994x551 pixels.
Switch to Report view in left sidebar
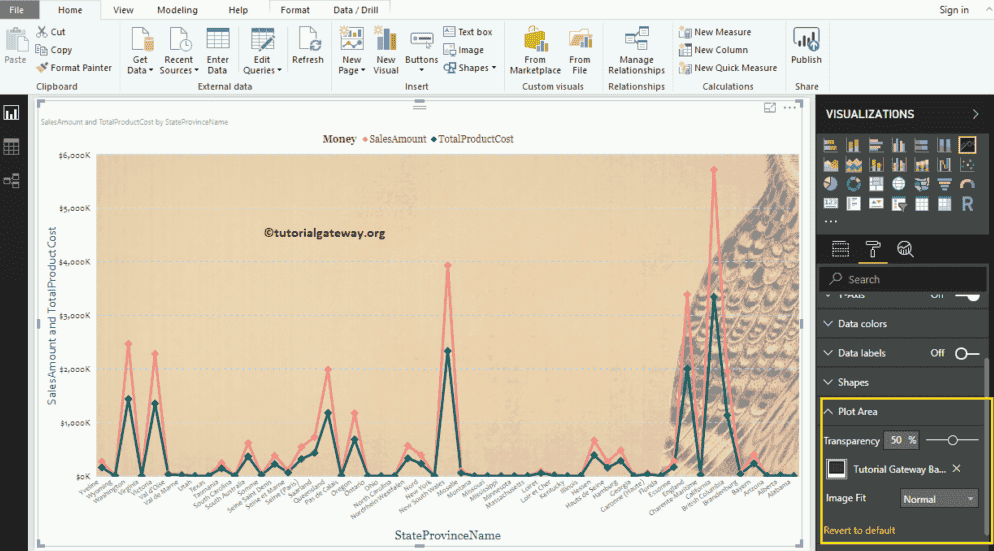tap(11, 113)
